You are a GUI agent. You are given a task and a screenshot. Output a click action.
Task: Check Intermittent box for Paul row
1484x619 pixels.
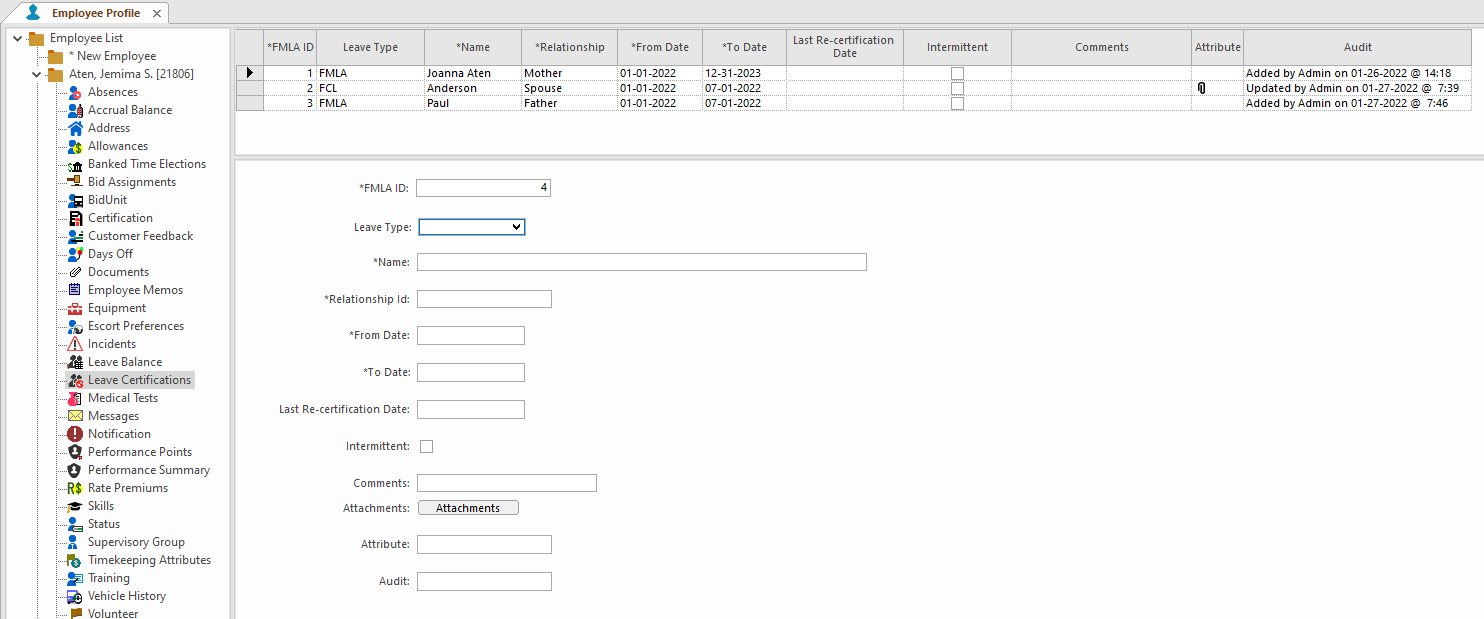click(x=957, y=103)
